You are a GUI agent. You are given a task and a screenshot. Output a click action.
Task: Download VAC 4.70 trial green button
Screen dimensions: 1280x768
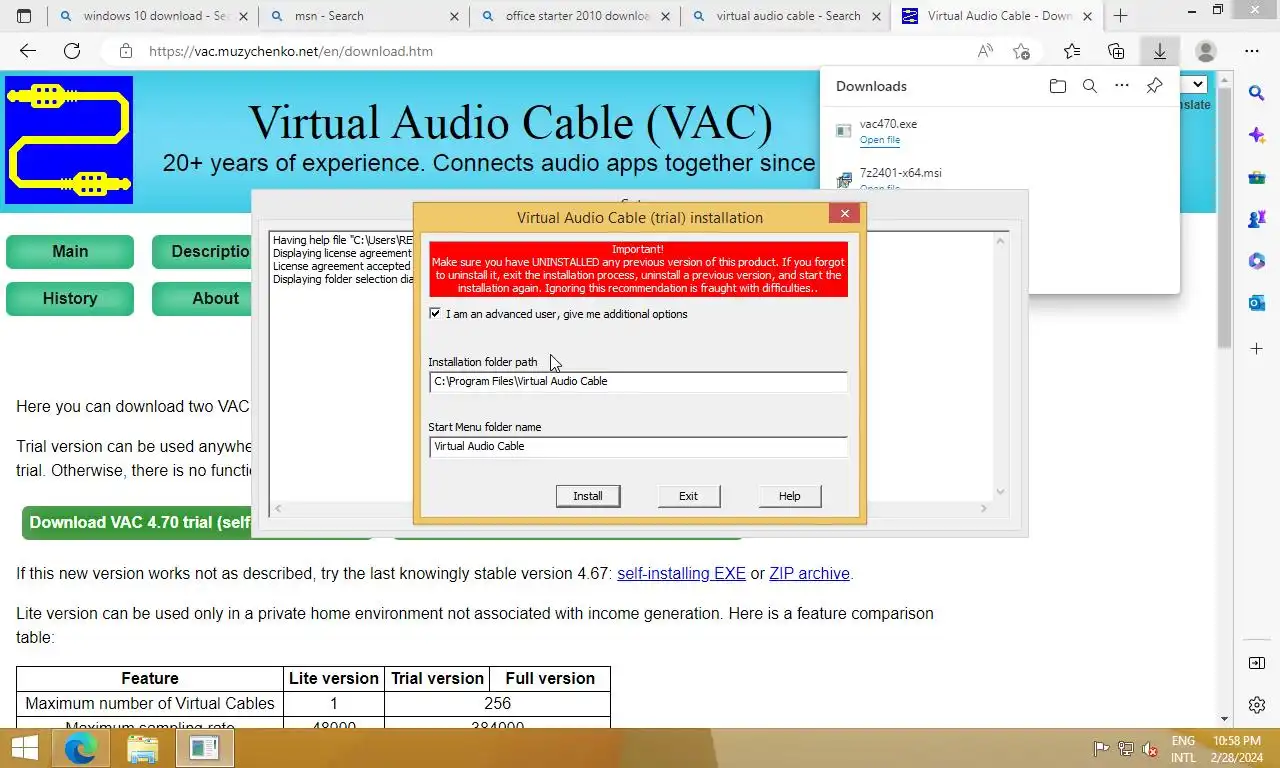coord(138,522)
